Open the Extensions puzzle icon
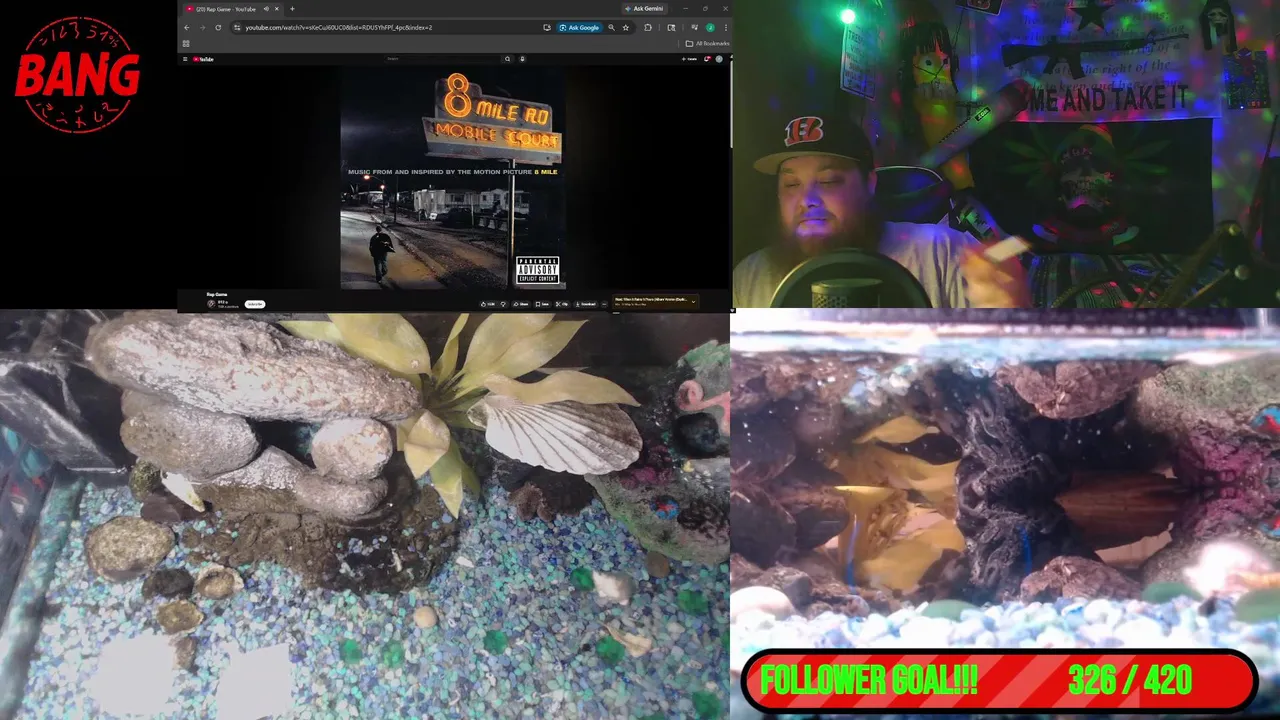1280x720 pixels. click(x=648, y=28)
